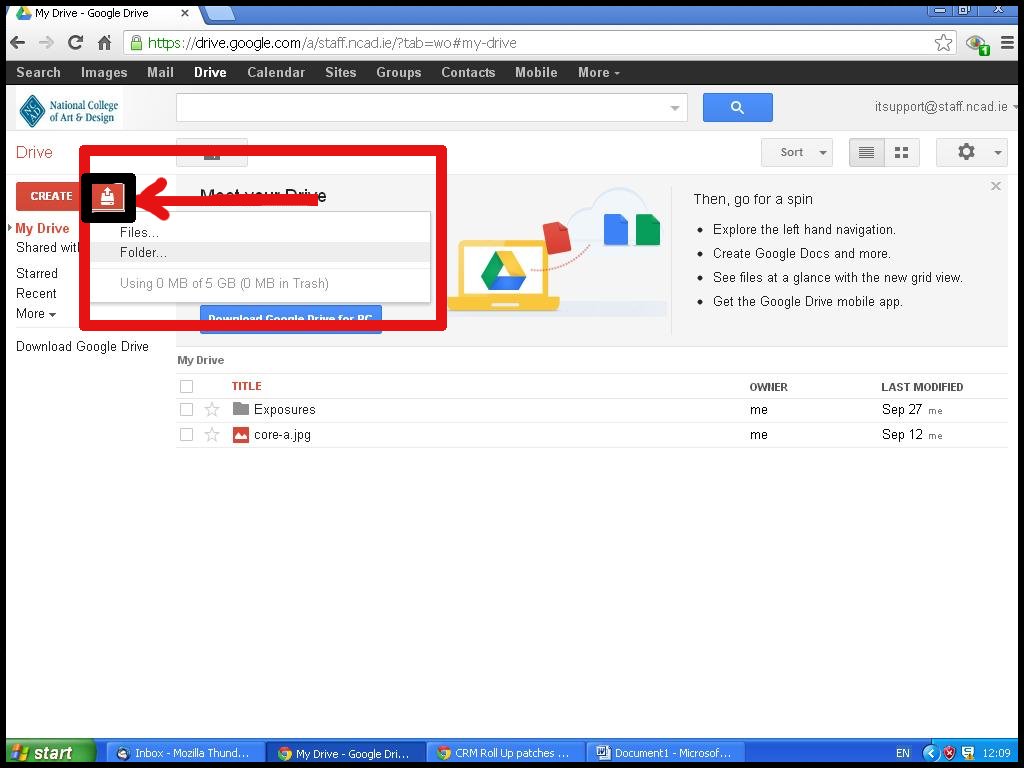Click the Google Drive tab favicon
Viewport: 1024px width, 768px height.
(x=24, y=12)
